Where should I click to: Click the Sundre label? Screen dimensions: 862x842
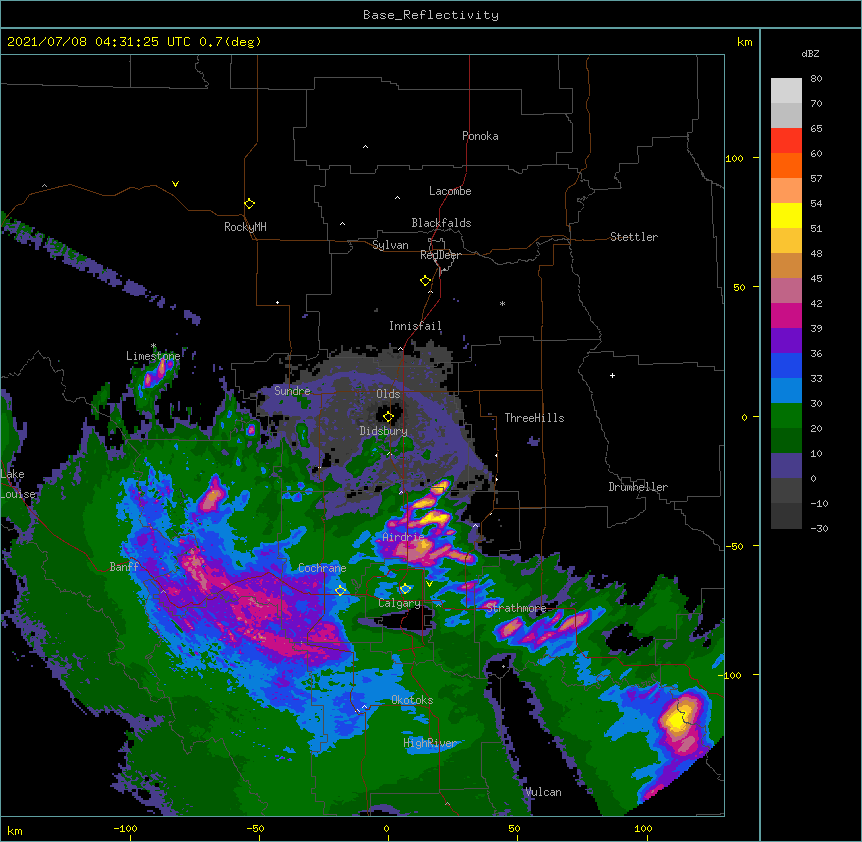(x=292, y=391)
